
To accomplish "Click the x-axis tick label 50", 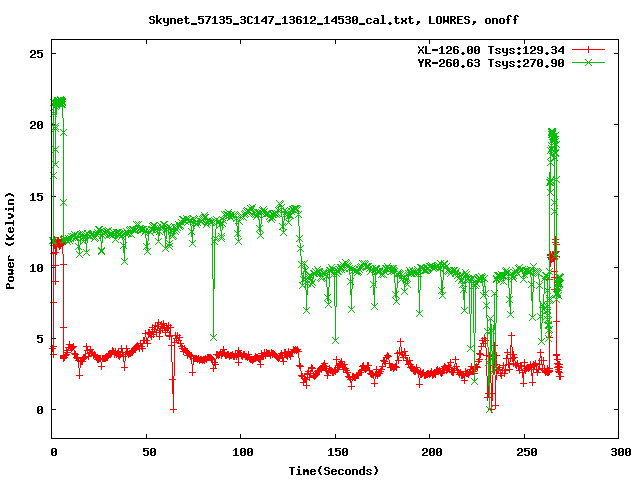I will (149, 452).
